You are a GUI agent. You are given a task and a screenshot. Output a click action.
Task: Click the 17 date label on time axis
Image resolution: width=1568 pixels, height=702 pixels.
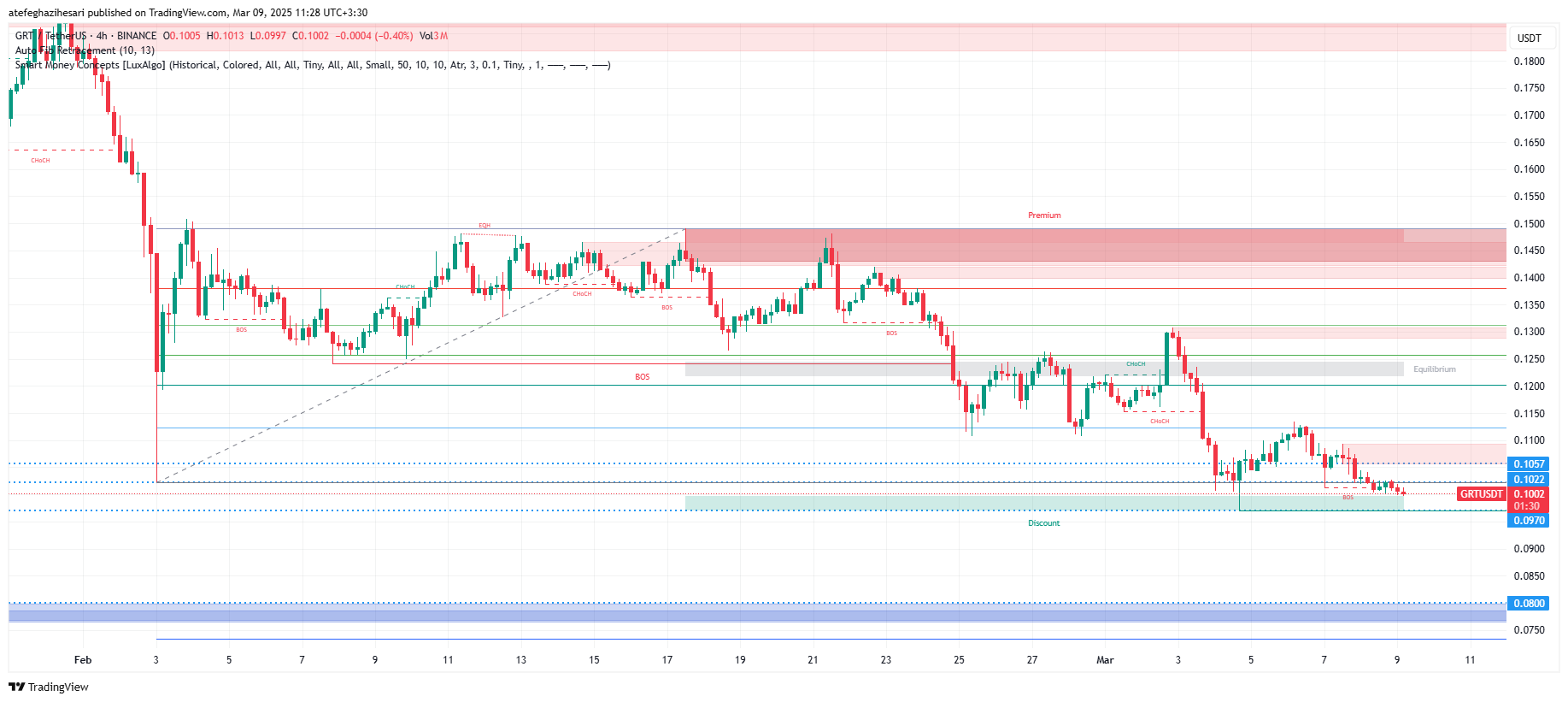[667, 660]
